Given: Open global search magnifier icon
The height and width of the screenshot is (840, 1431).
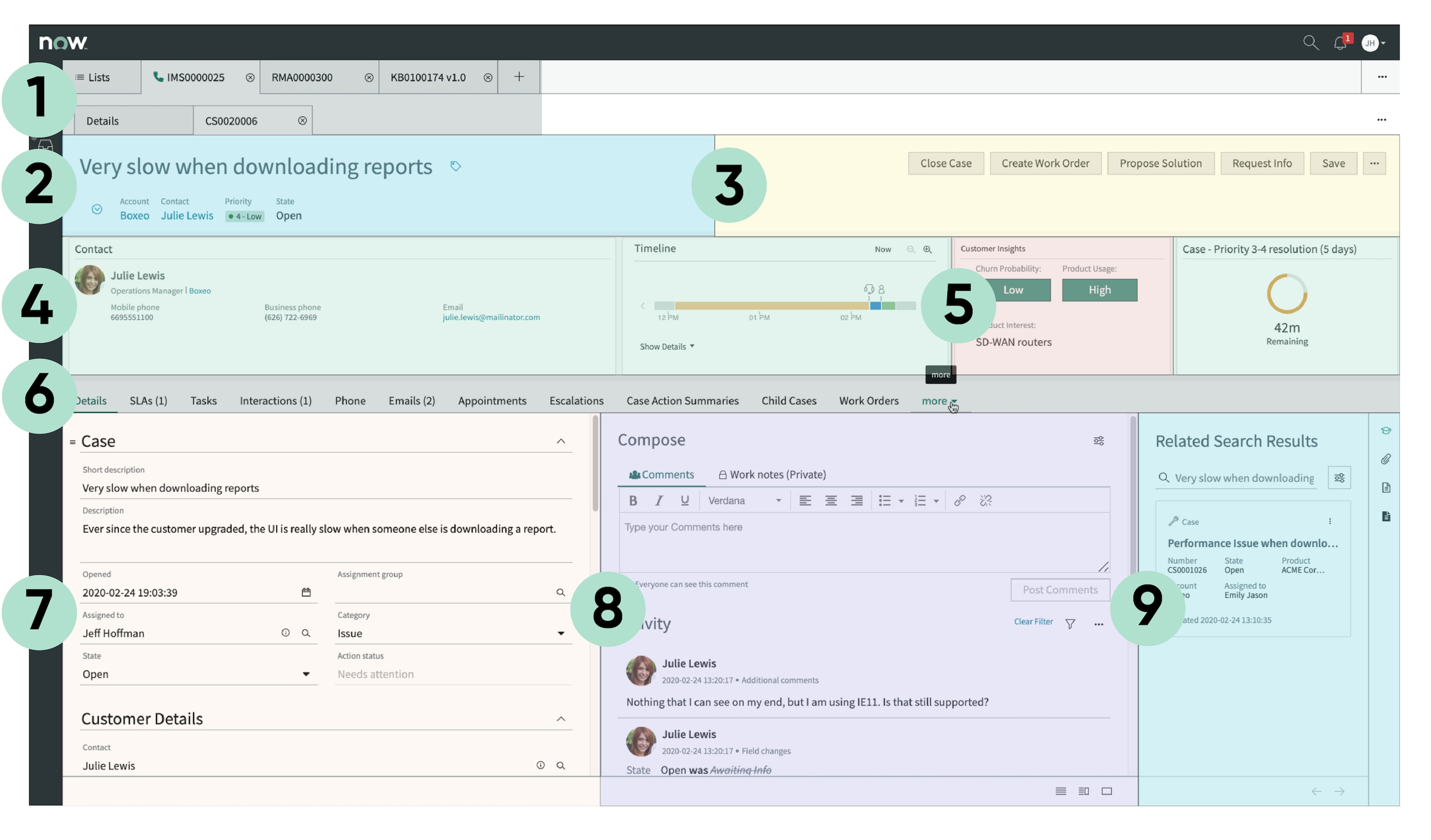Looking at the screenshot, I should coord(1310,42).
